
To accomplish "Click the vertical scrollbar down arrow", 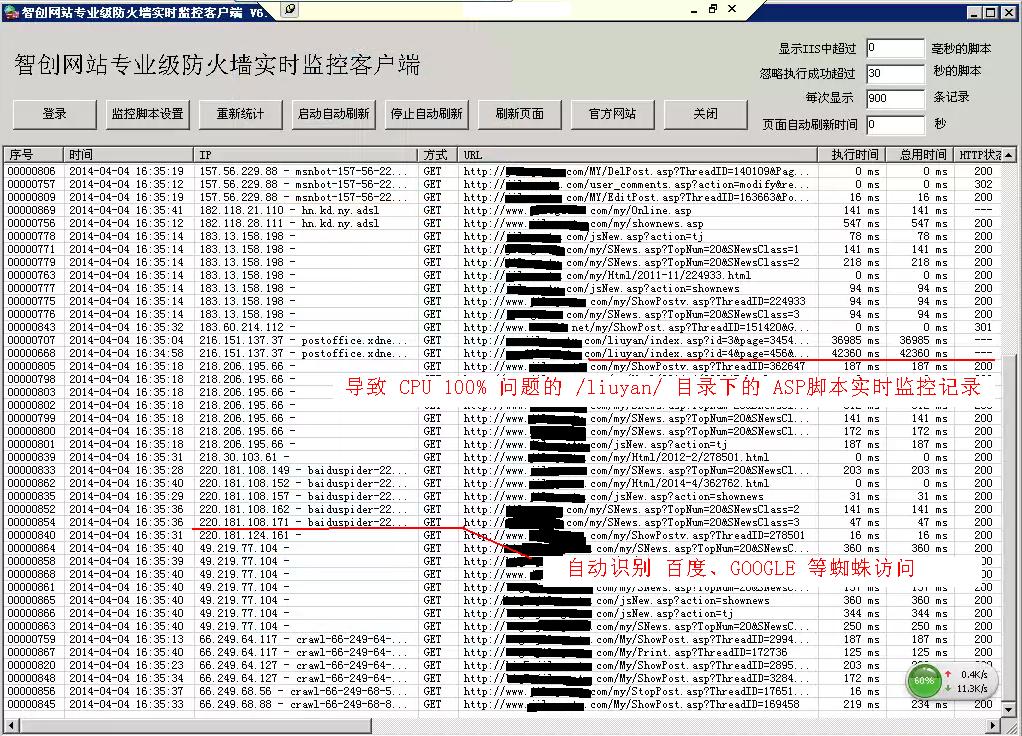I will pos(1009,709).
